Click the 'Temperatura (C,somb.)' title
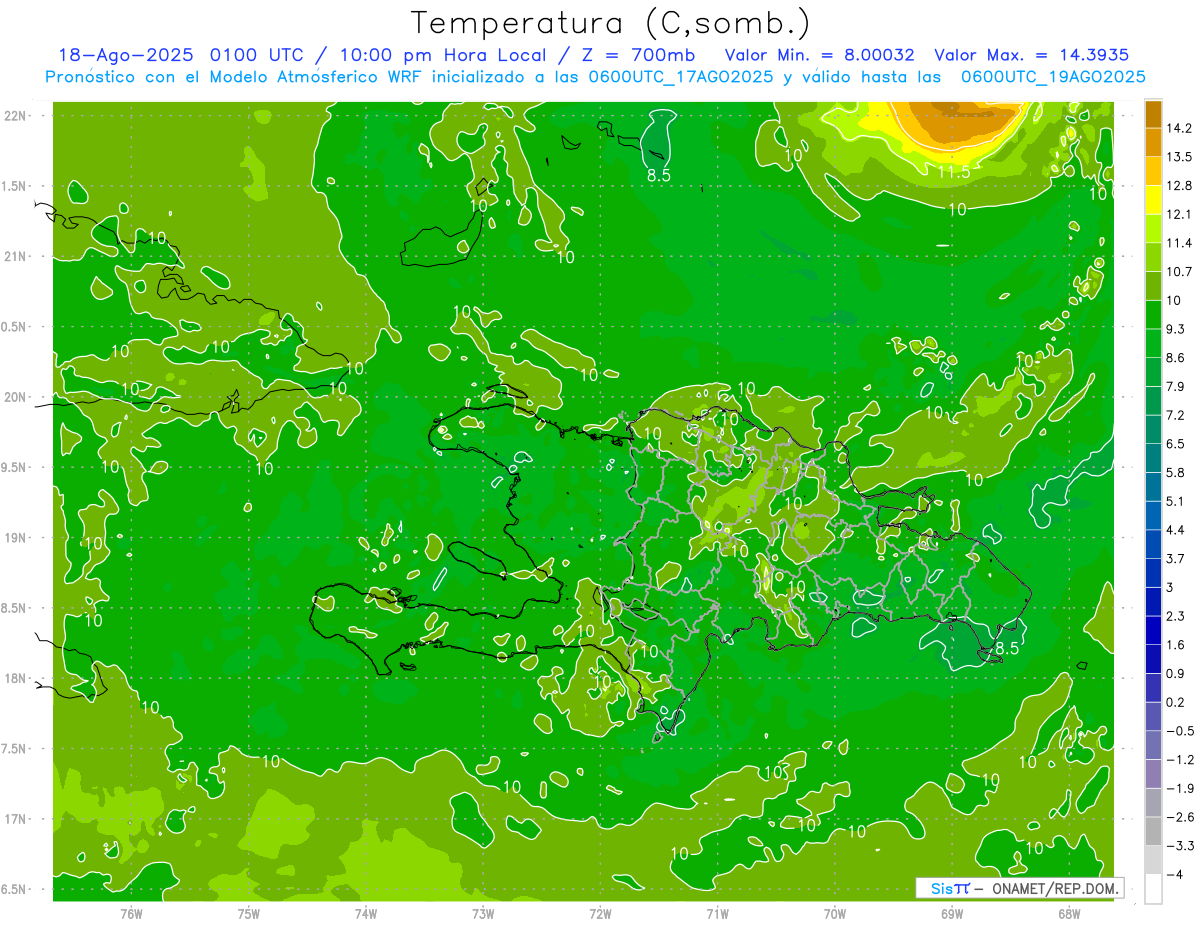 coord(610,23)
